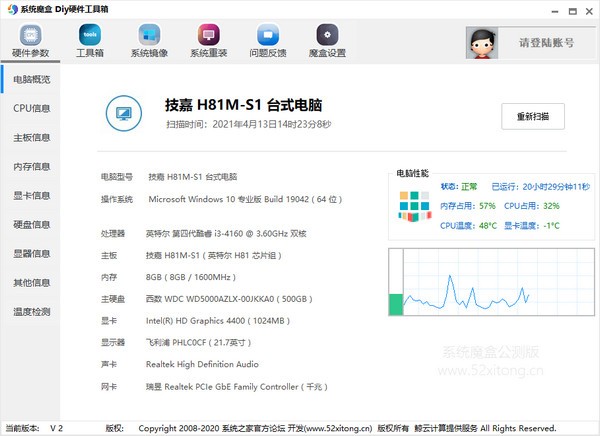Image resolution: width=600 pixels, height=436 pixels.
Task: Click the Realtek High Definition Audio value
Action: (202, 364)
